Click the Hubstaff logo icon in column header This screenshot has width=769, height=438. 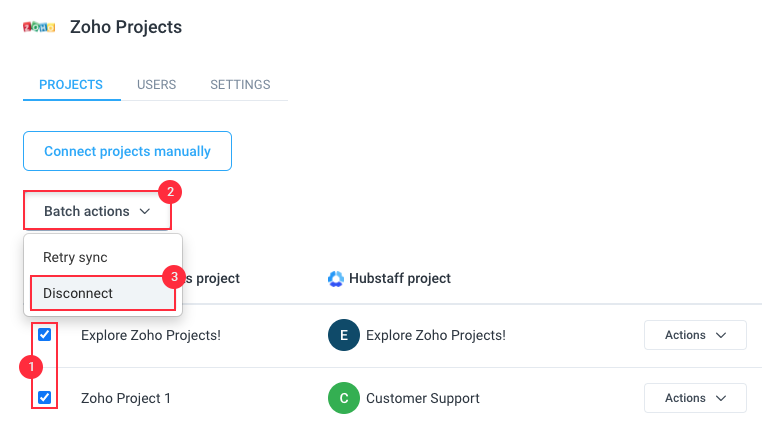(336, 279)
